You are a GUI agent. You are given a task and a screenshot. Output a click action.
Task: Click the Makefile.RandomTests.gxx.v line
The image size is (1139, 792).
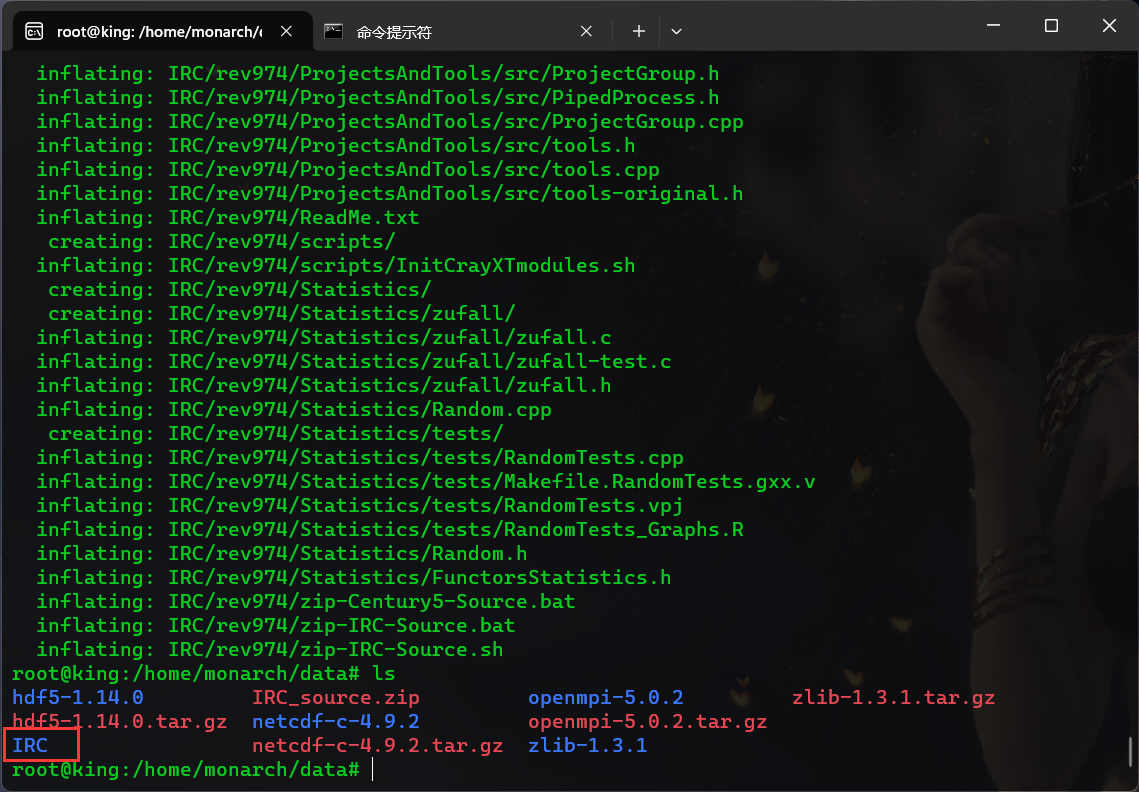pyautogui.click(x=426, y=481)
